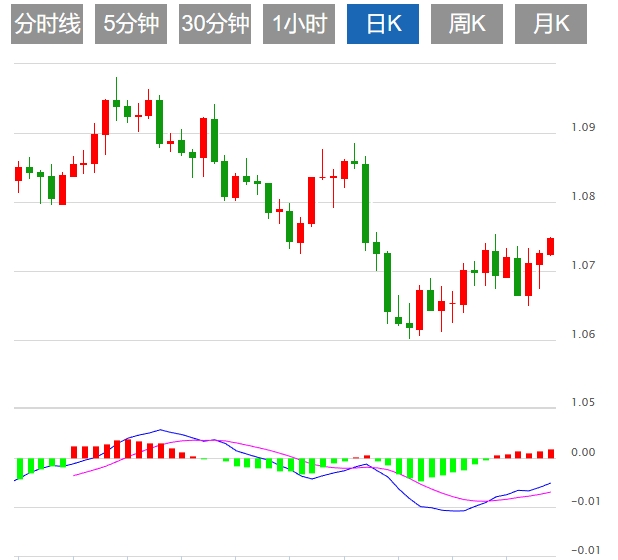The image size is (618, 560).
Task: Click the 1.08 price axis label
Action: click(583, 197)
